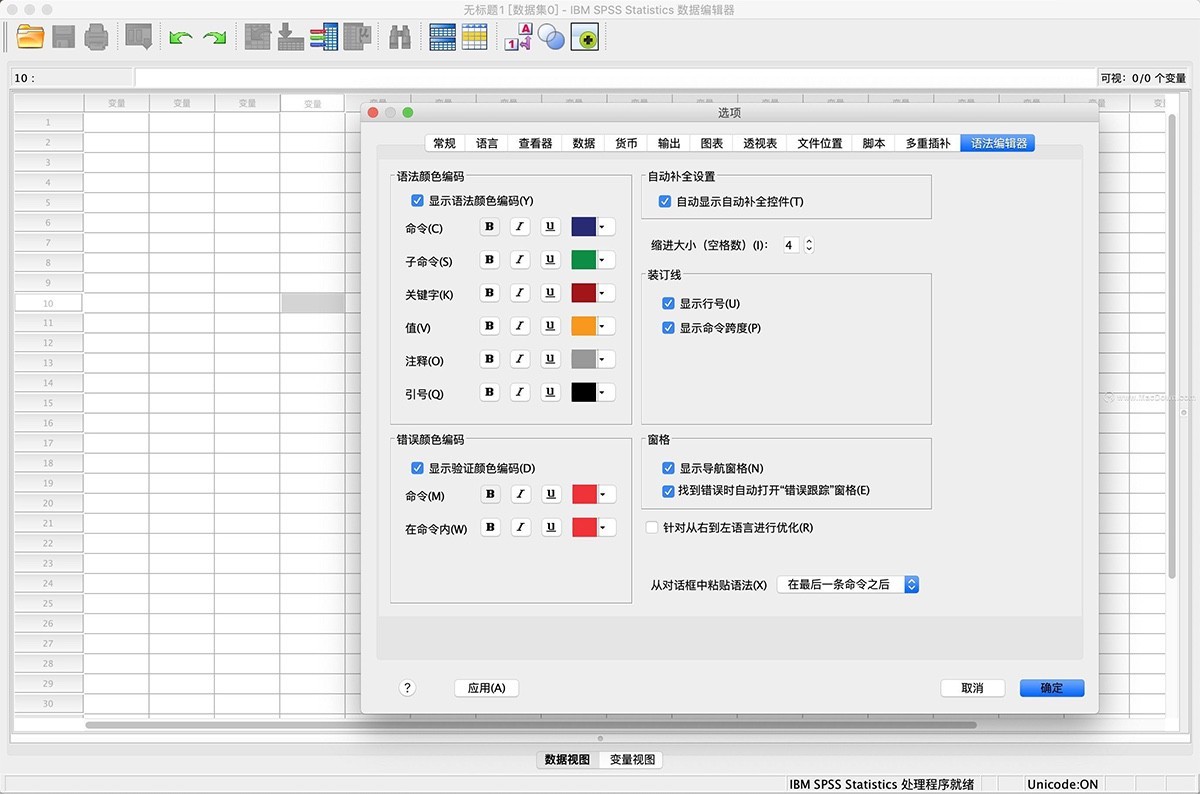Click the dialog recall toolbar icon

[138, 36]
